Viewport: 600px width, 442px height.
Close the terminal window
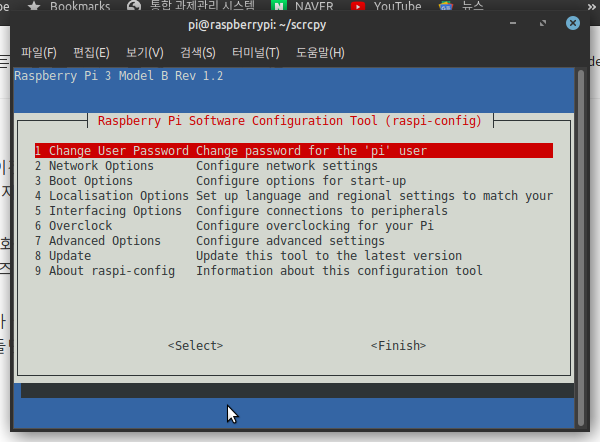coord(572,23)
